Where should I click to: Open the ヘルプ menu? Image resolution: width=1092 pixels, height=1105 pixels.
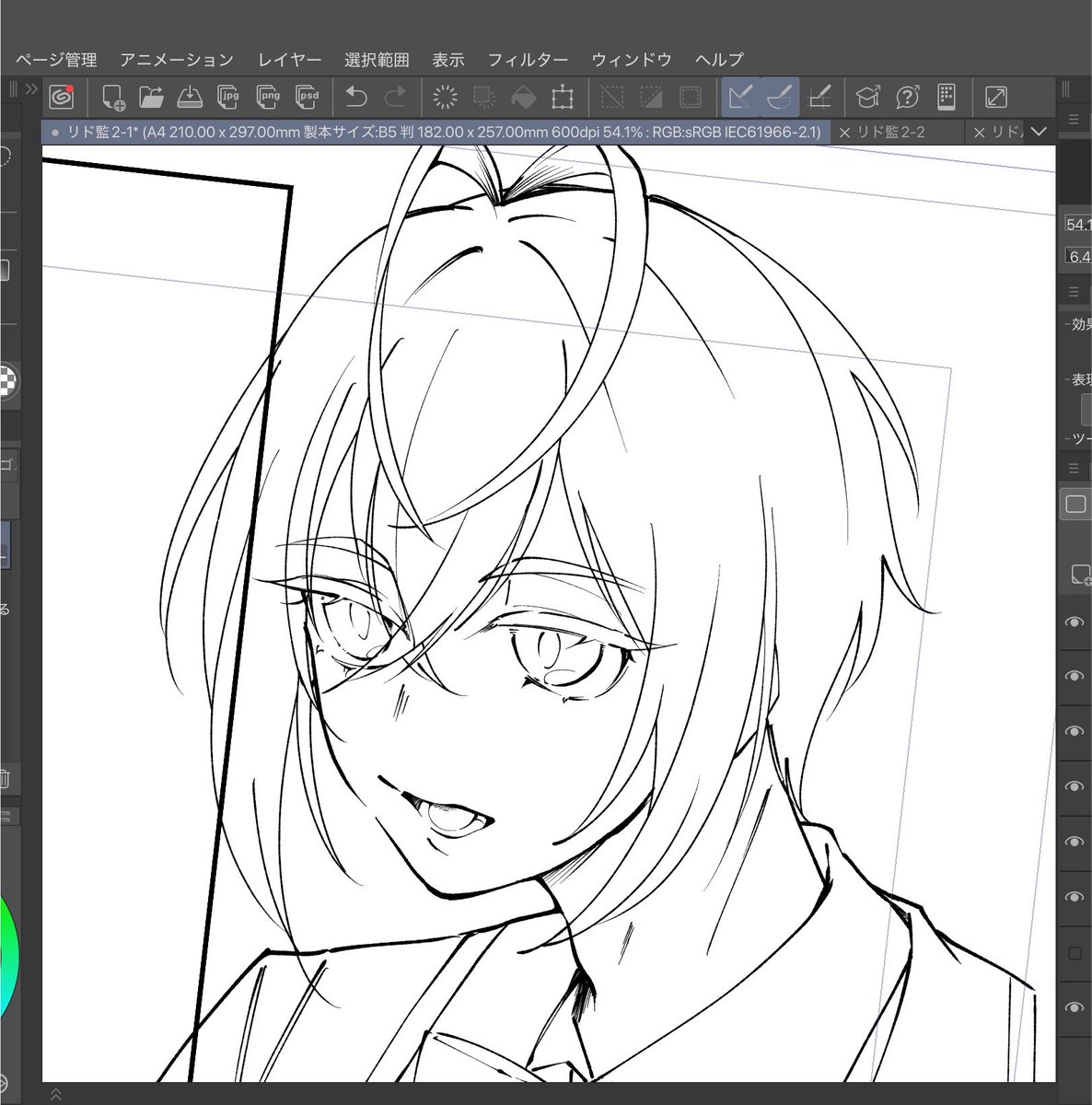click(x=719, y=60)
